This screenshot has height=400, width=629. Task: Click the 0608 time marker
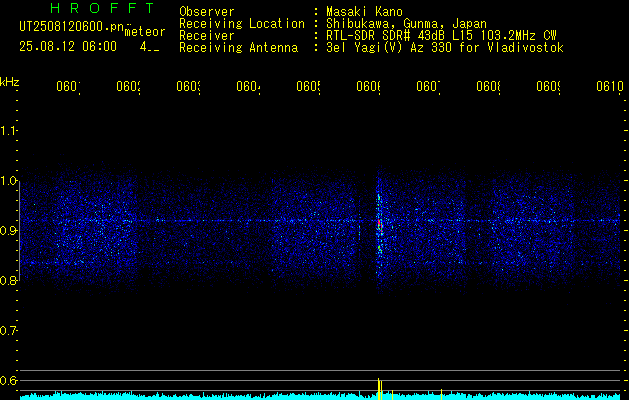(x=489, y=87)
